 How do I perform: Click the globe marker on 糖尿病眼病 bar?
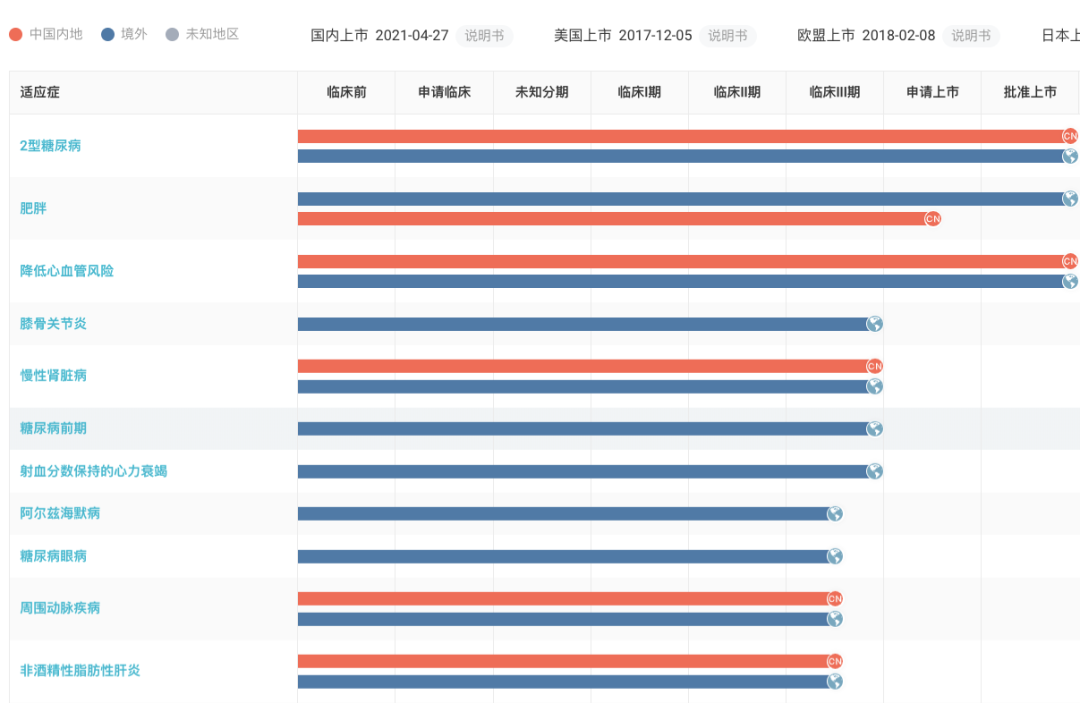834,556
